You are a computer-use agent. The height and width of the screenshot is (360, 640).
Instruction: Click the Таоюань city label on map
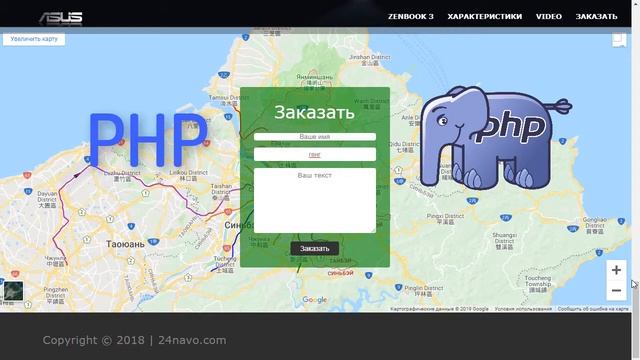125,244
